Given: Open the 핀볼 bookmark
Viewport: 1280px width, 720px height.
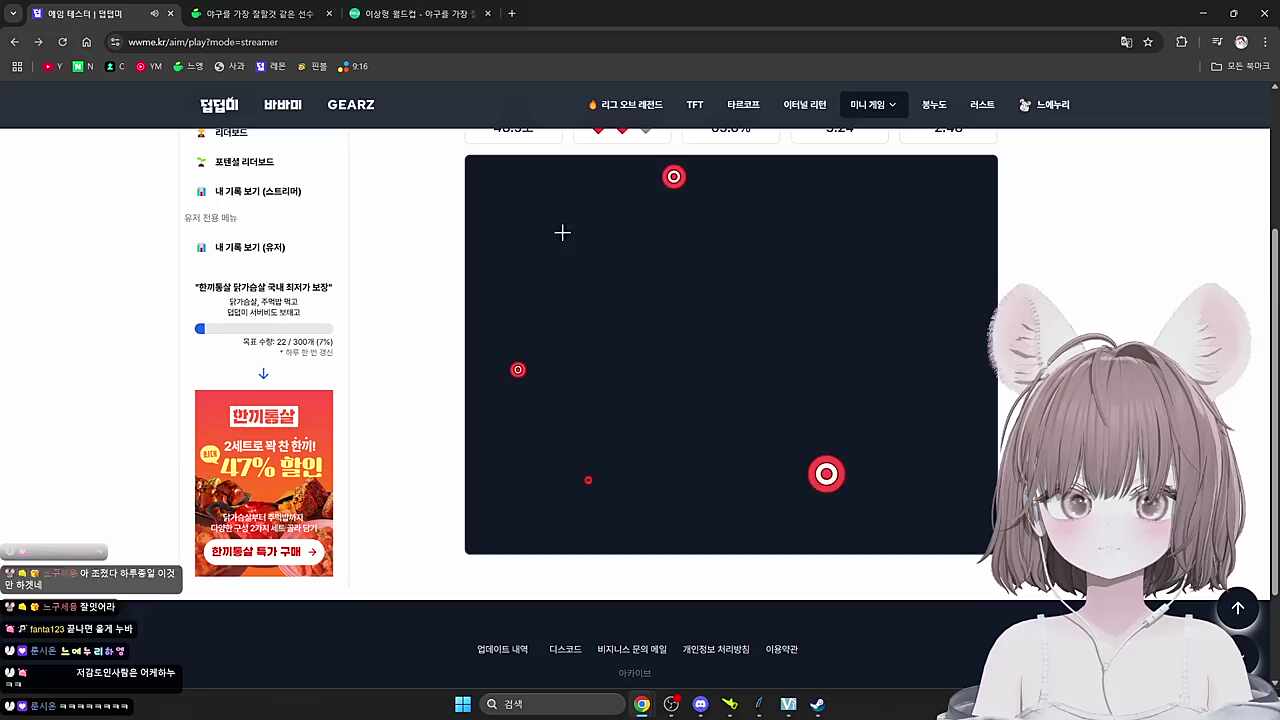Looking at the screenshot, I should (x=312, y=67).
